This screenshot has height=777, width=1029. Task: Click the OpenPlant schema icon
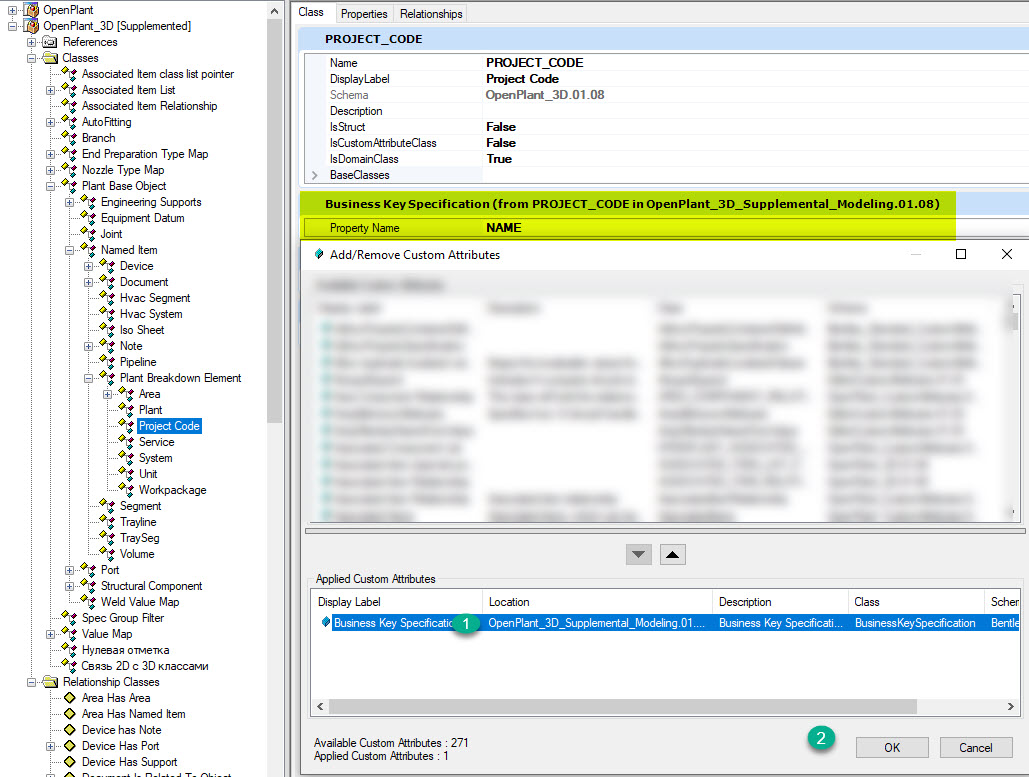31,10
